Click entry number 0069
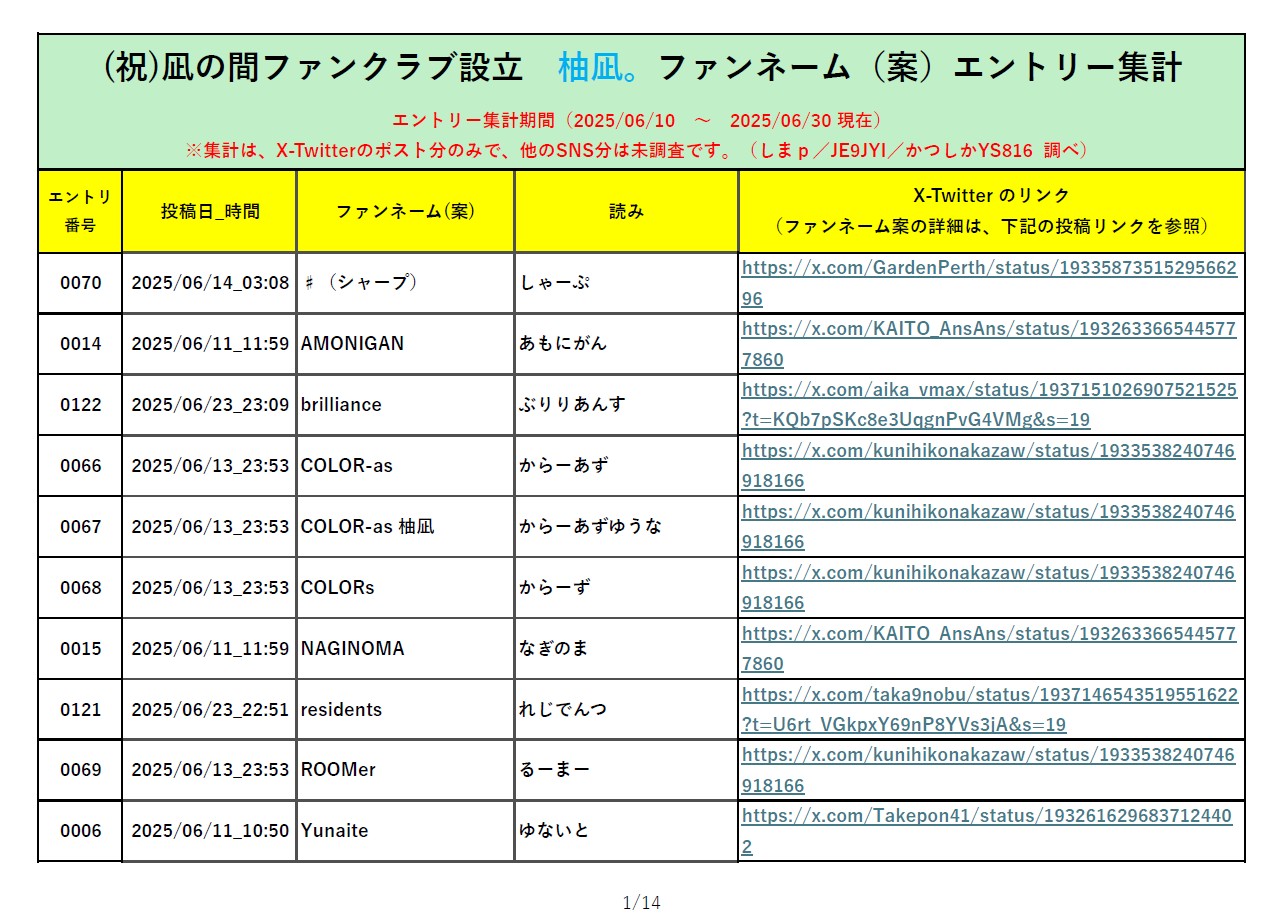The image size is (1281, 919). (81, 771)
